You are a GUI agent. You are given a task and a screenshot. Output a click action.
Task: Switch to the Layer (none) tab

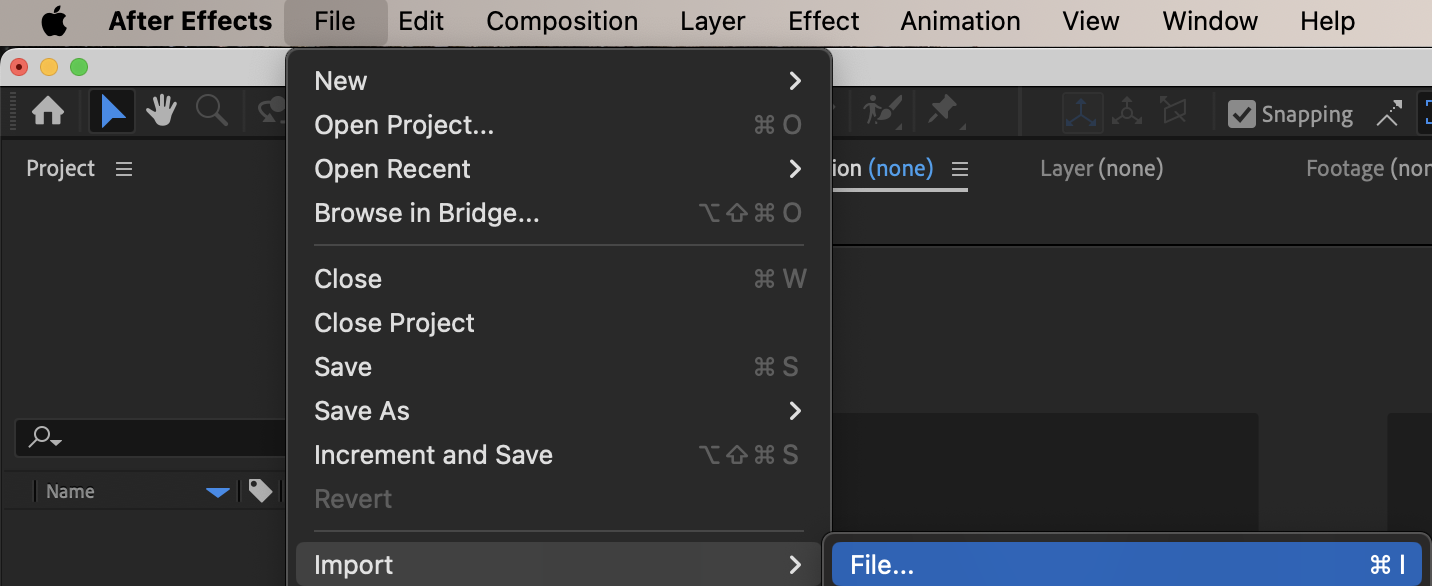click(x=1101, y=169)
